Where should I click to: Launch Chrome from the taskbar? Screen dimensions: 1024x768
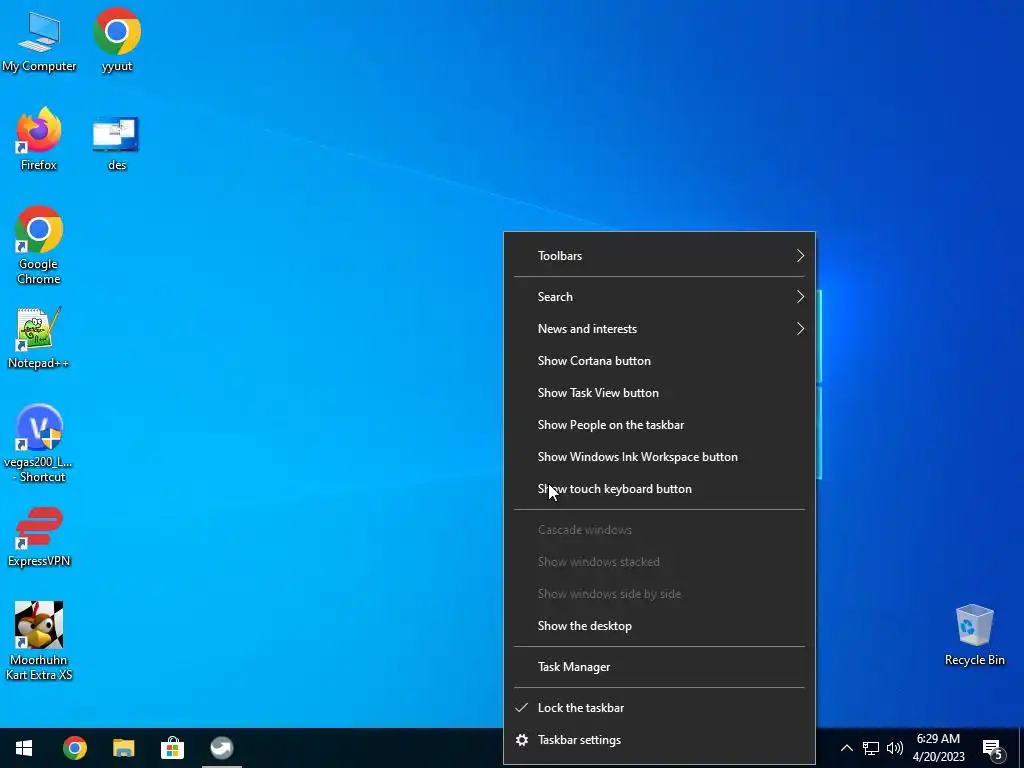tap(74, 748)
